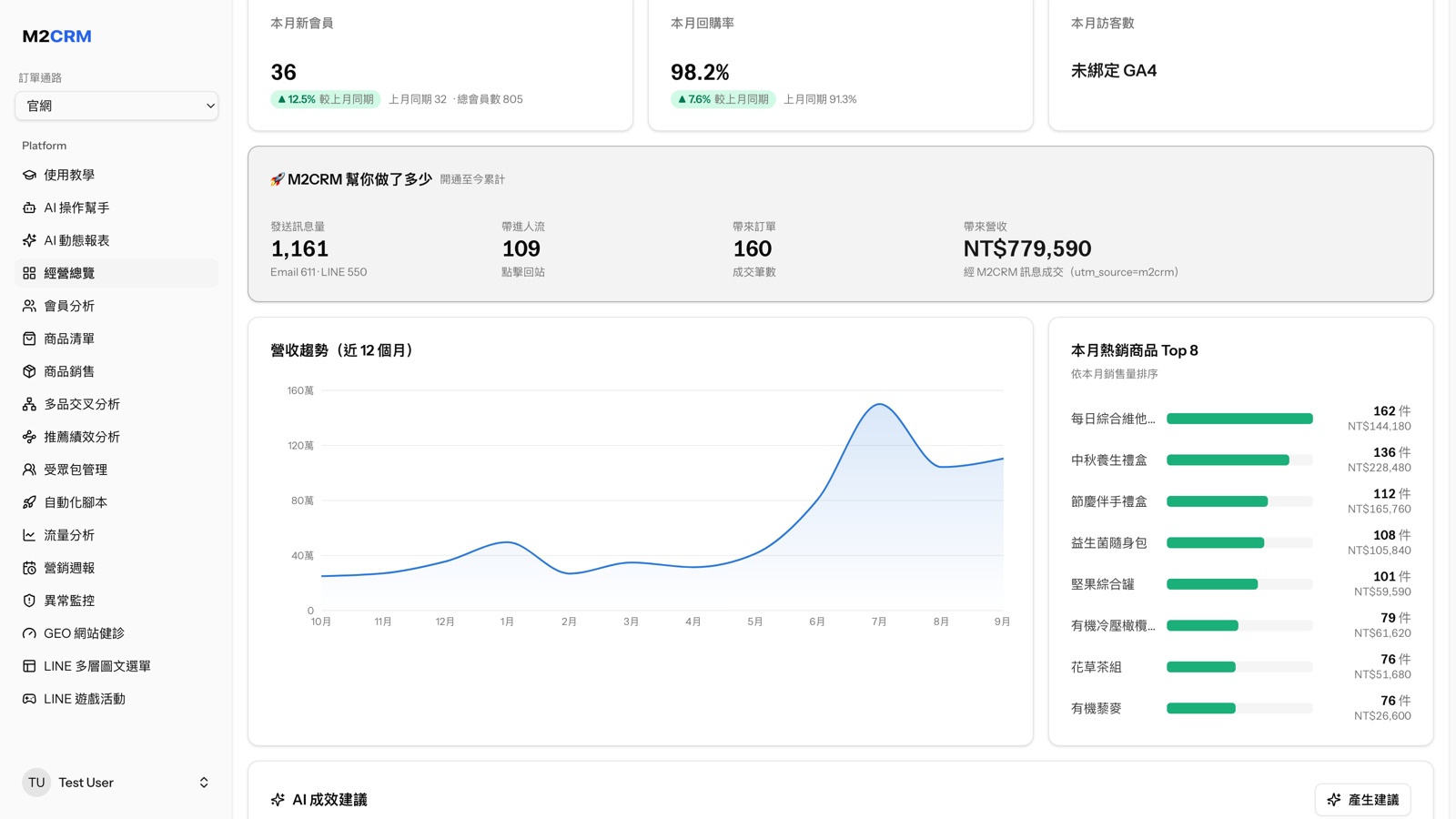
Task: Click the 12.5% 較上月同期 growth badge
Action: 325,99
